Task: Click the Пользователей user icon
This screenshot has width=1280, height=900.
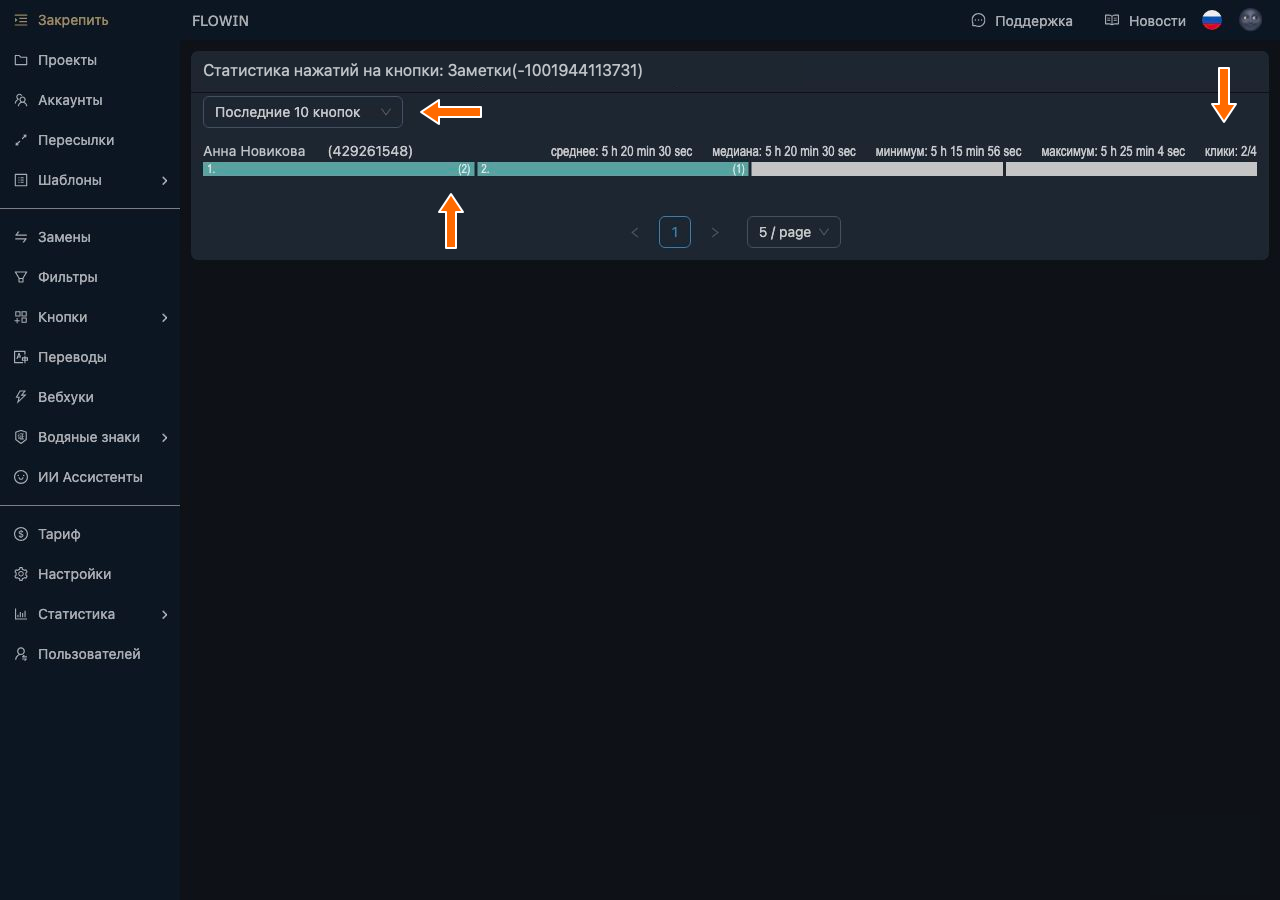Action: tap(21, 654)
